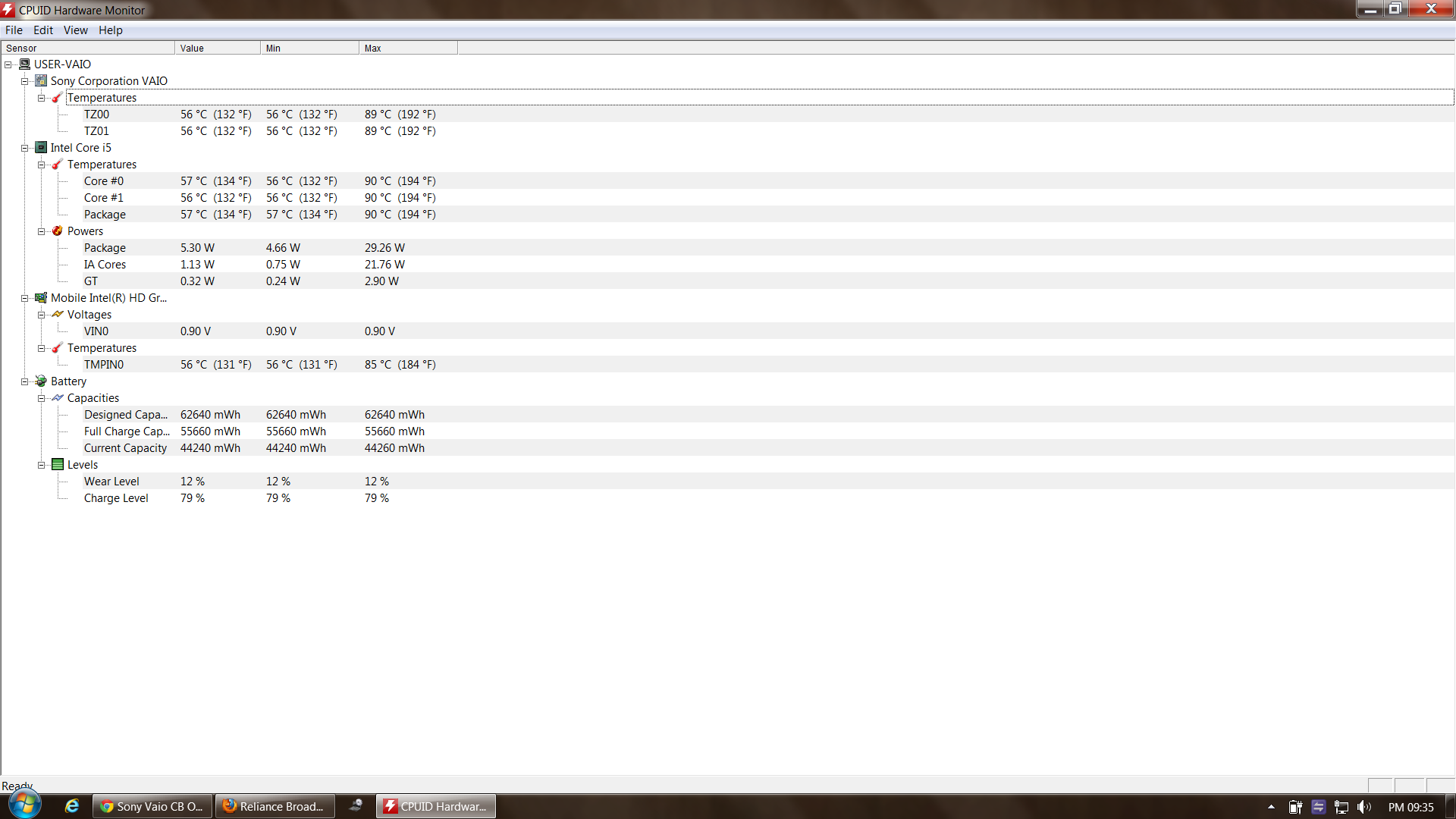Viewport: 1456px width, 819px height.
Task: Click the Capacities graph icon
Action: click(57, 397)
